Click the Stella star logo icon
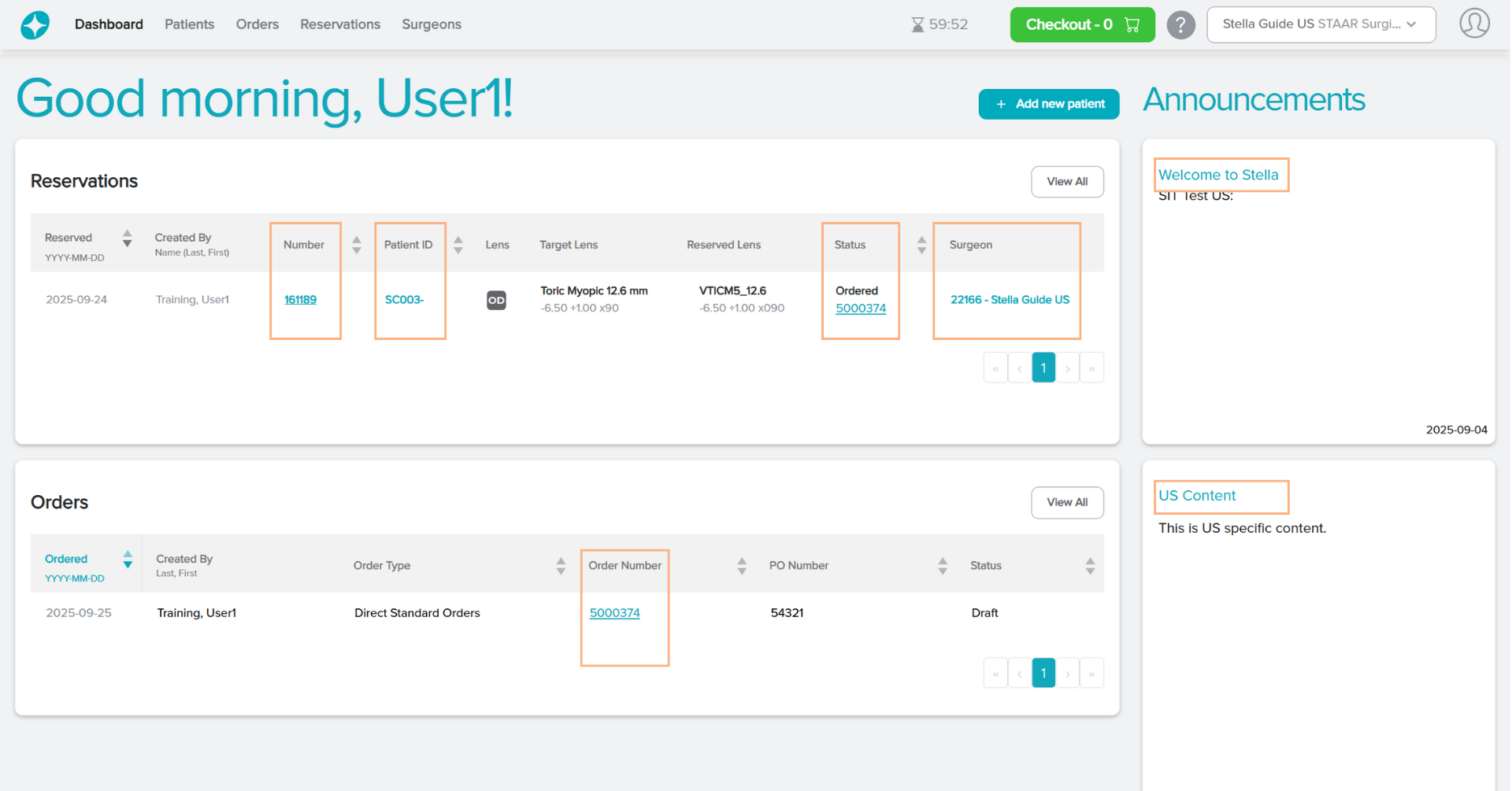 (35, 25)
